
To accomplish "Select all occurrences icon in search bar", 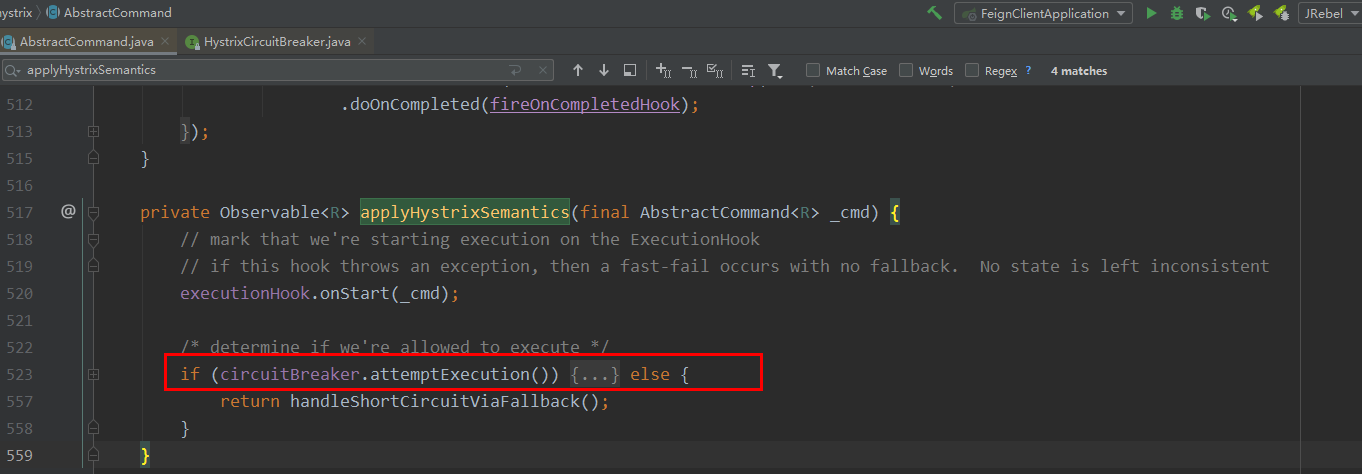I will (x=715, y=70).
